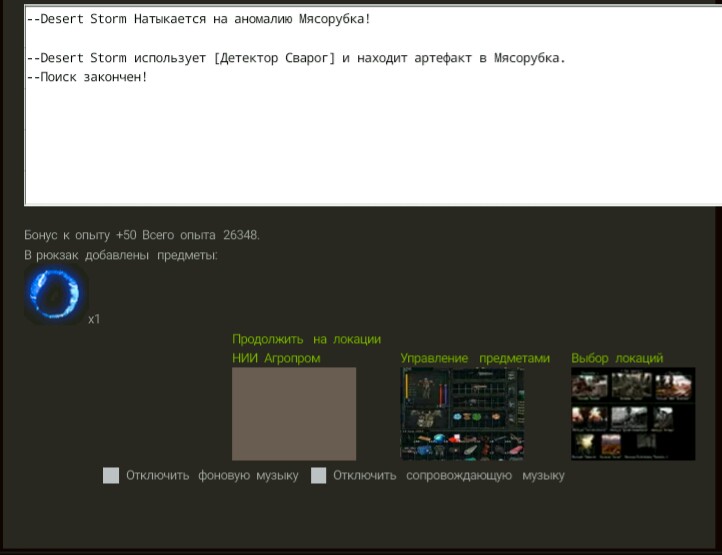Click the 'НИИ Агропром' link text
722x555 pixels.
[276, 358]
